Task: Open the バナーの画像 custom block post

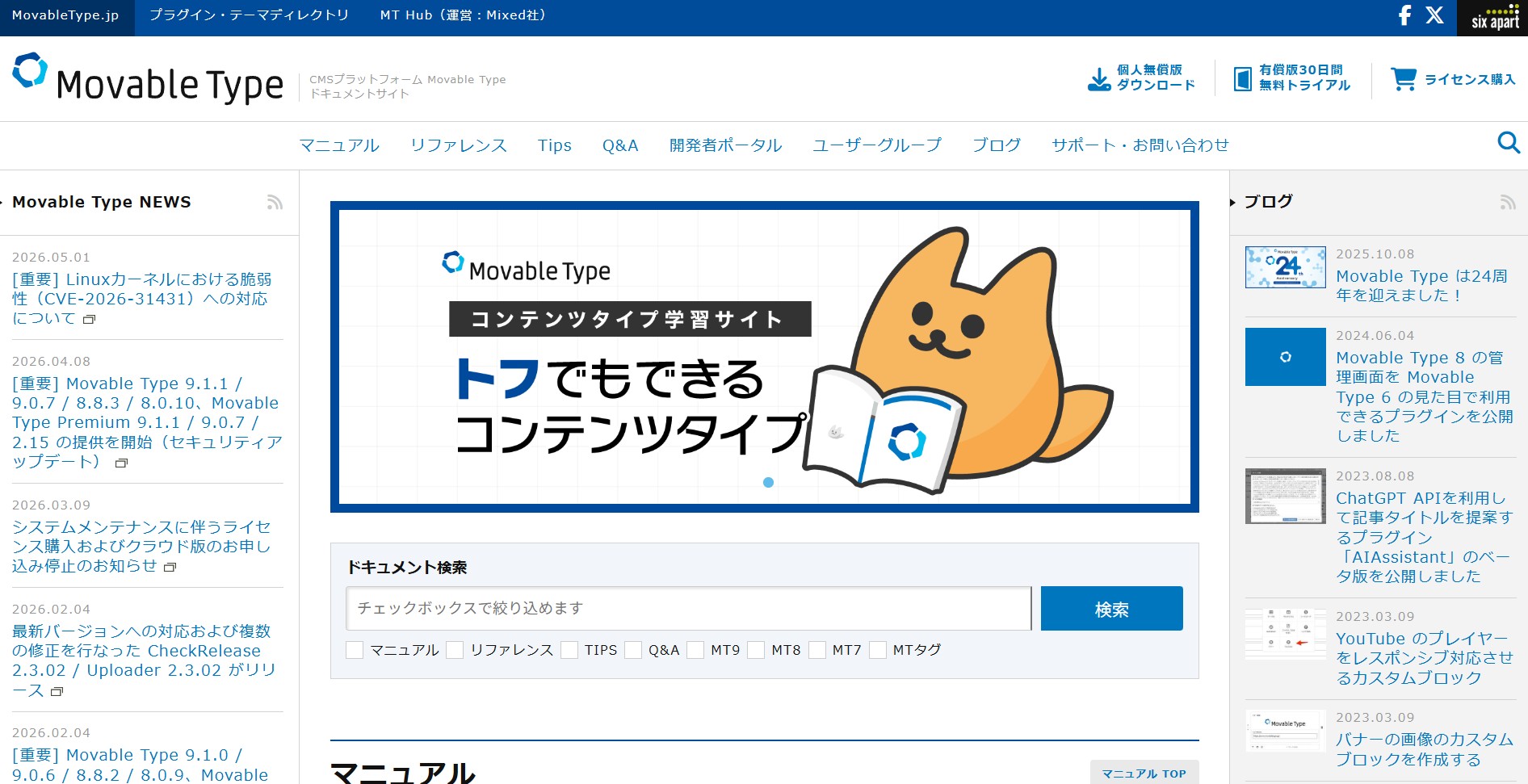Action: (1425, 749)
